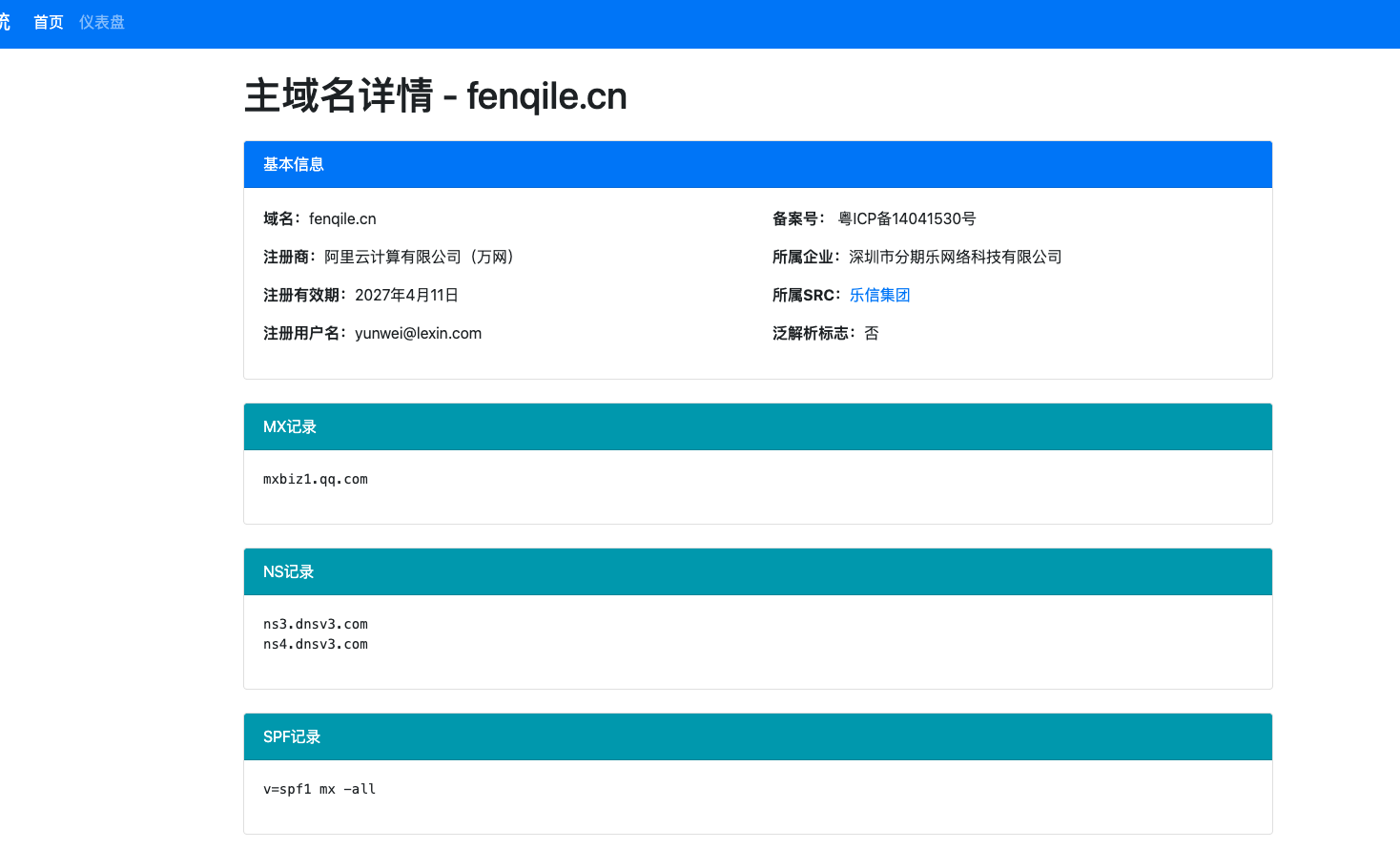This screenshot has width=1400, height=849.
Task: Select the ns3.dnsv3.com nameserver entry
Action: 315,624
